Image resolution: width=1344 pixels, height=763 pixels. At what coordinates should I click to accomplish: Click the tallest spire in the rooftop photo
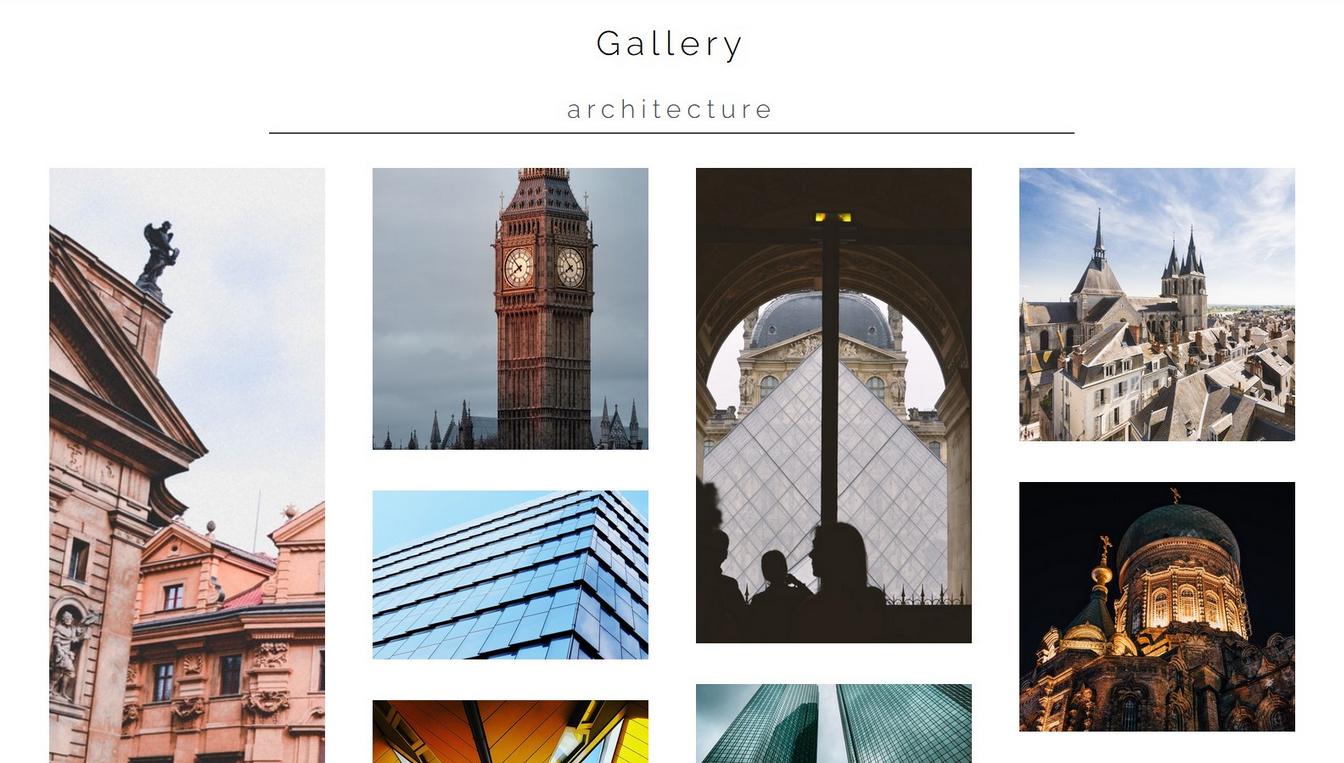tap(1098, 238)
